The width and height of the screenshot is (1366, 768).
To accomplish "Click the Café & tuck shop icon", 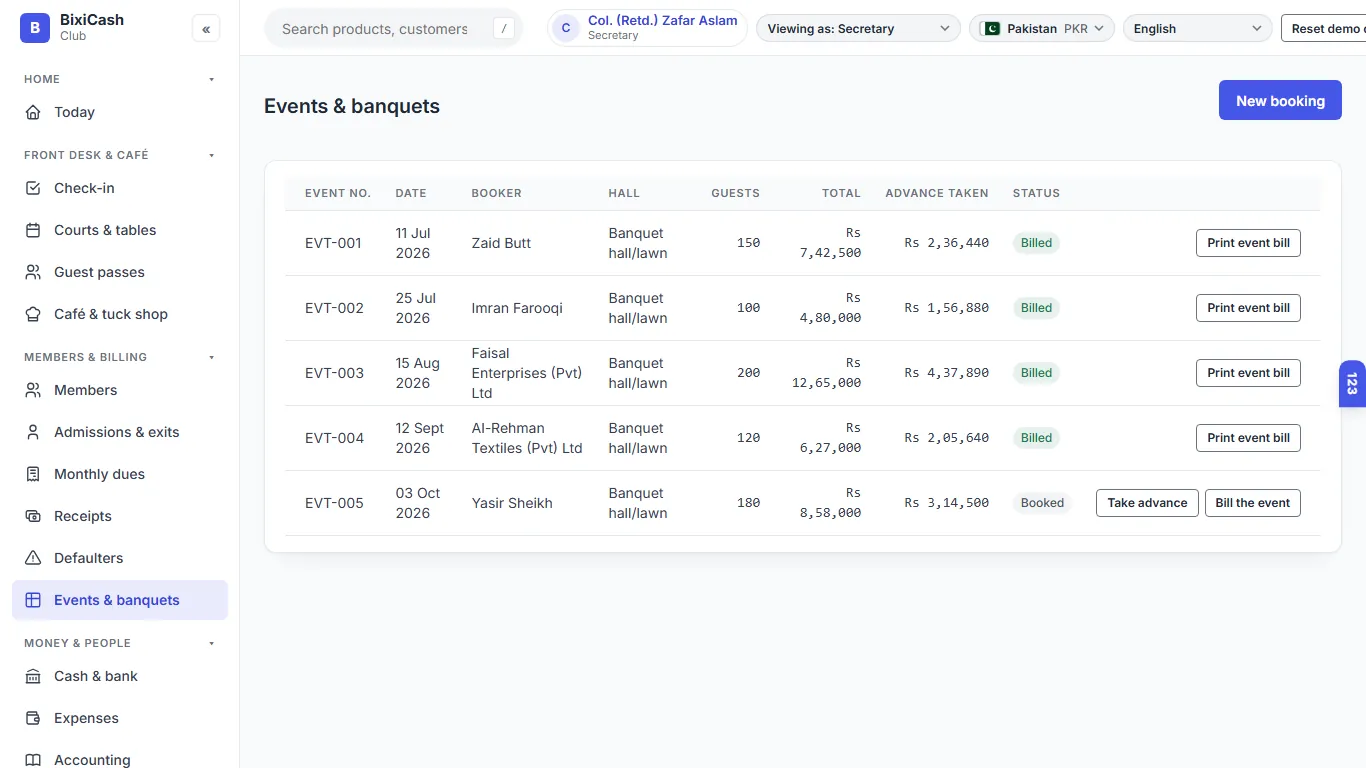I will pos(33,314).
